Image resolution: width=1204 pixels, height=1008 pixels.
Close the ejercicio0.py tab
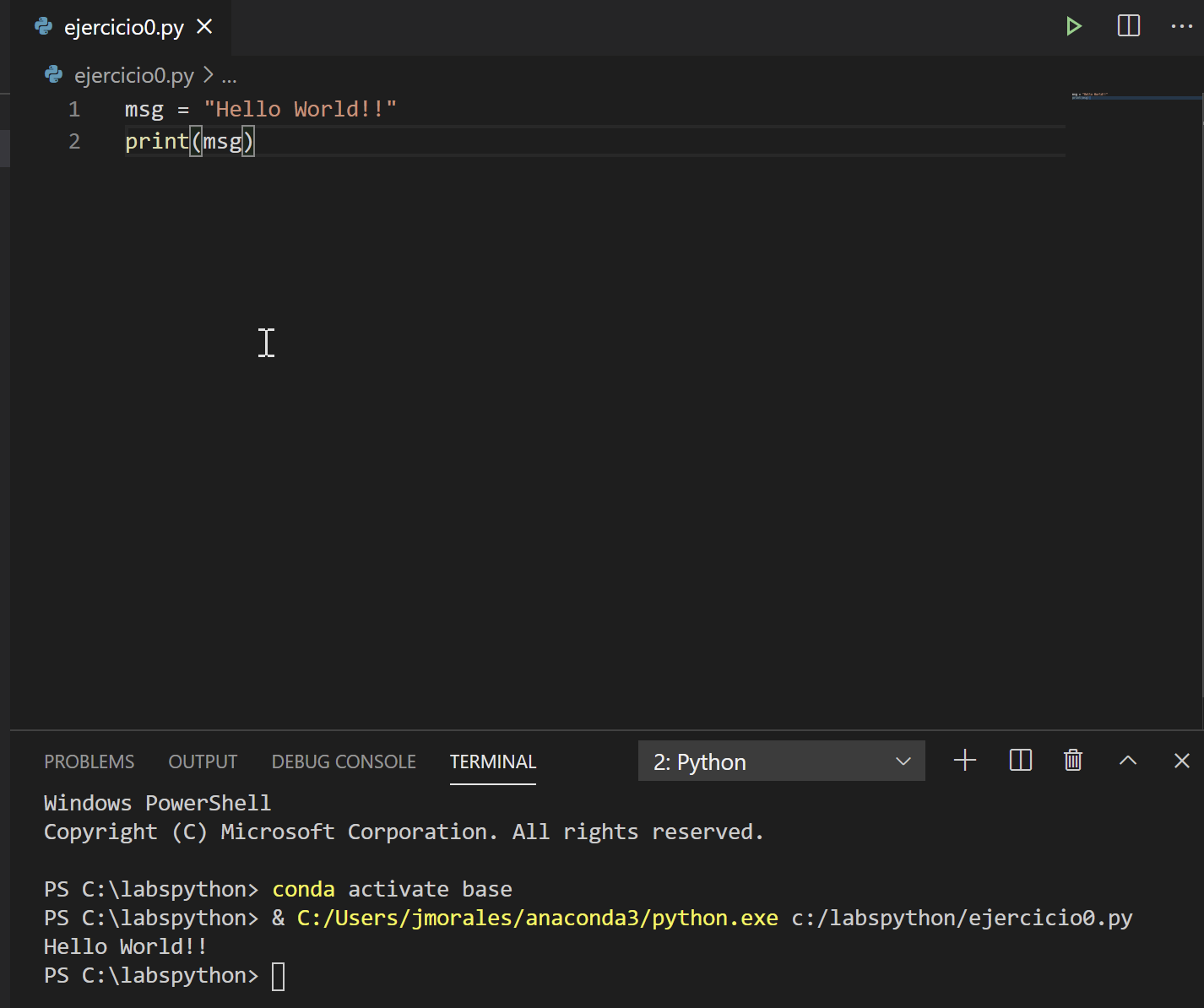[204, 26]
